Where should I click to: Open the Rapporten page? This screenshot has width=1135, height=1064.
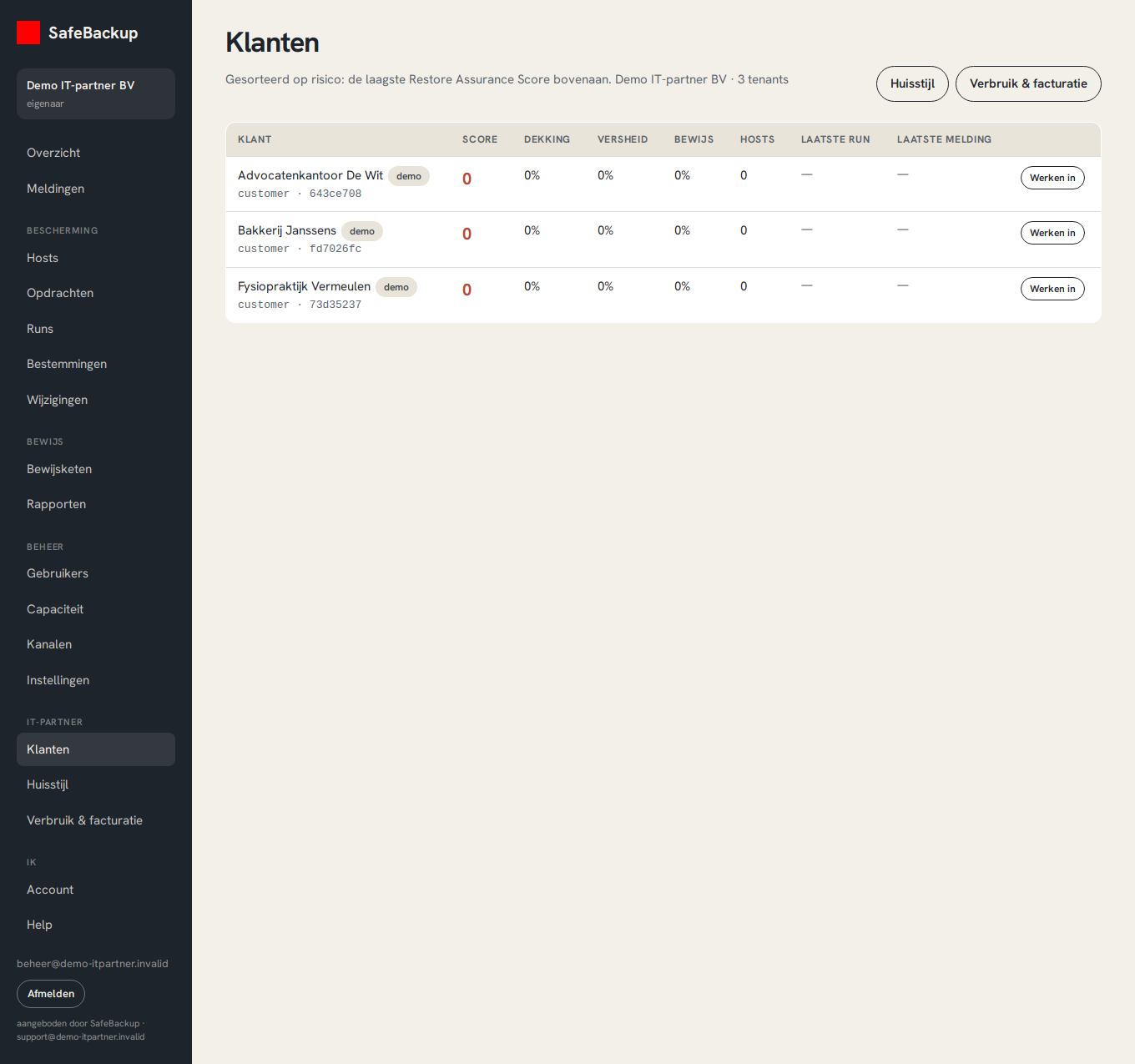pyautogui.click(x=96, y=504)
